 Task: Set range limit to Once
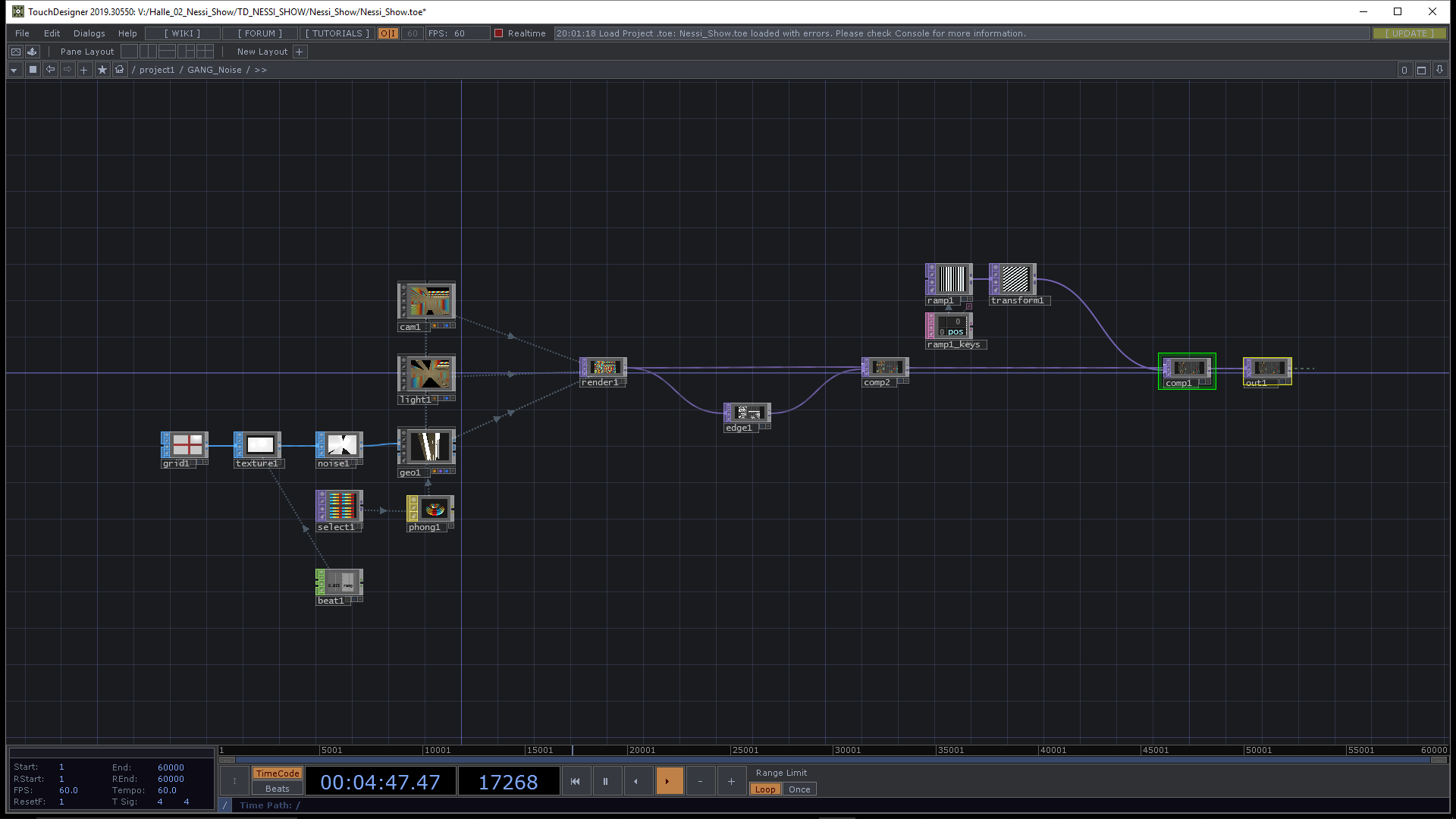point(799,789)
